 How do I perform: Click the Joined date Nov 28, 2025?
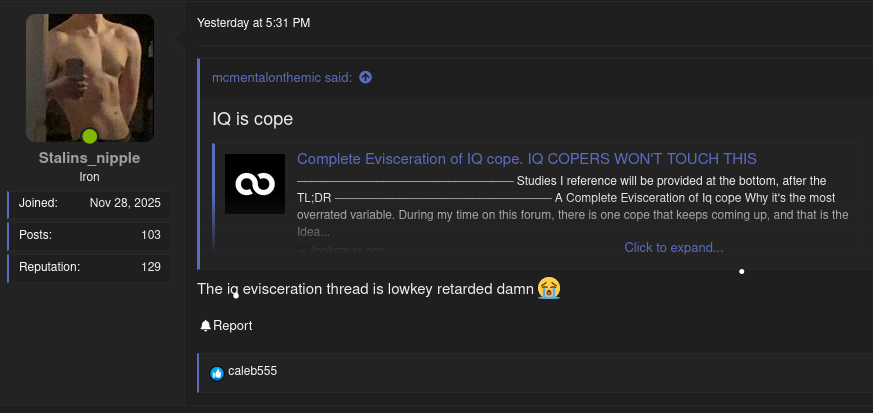125,203
